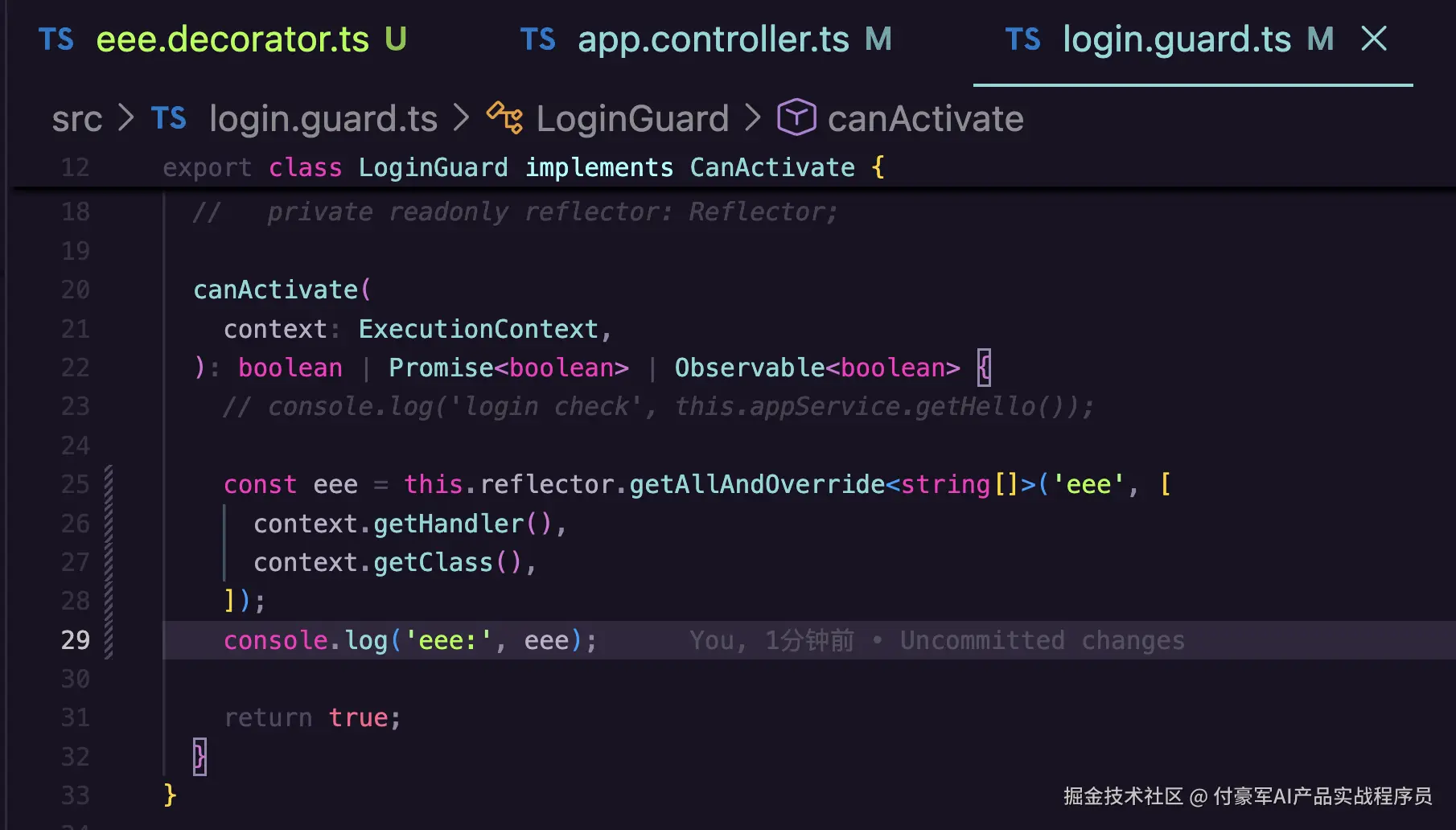
Task: Click the 'eee' string argument on line 25
Action: 1088,484
